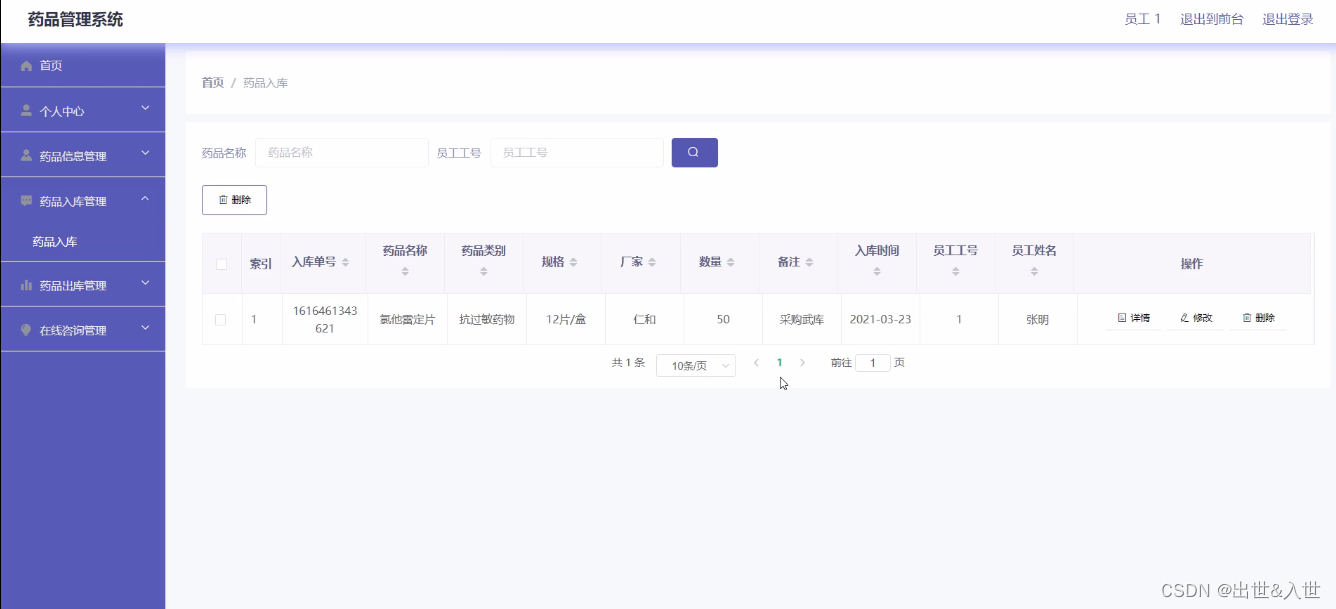Sort by 药品名称 column arrows

point(405,271)
